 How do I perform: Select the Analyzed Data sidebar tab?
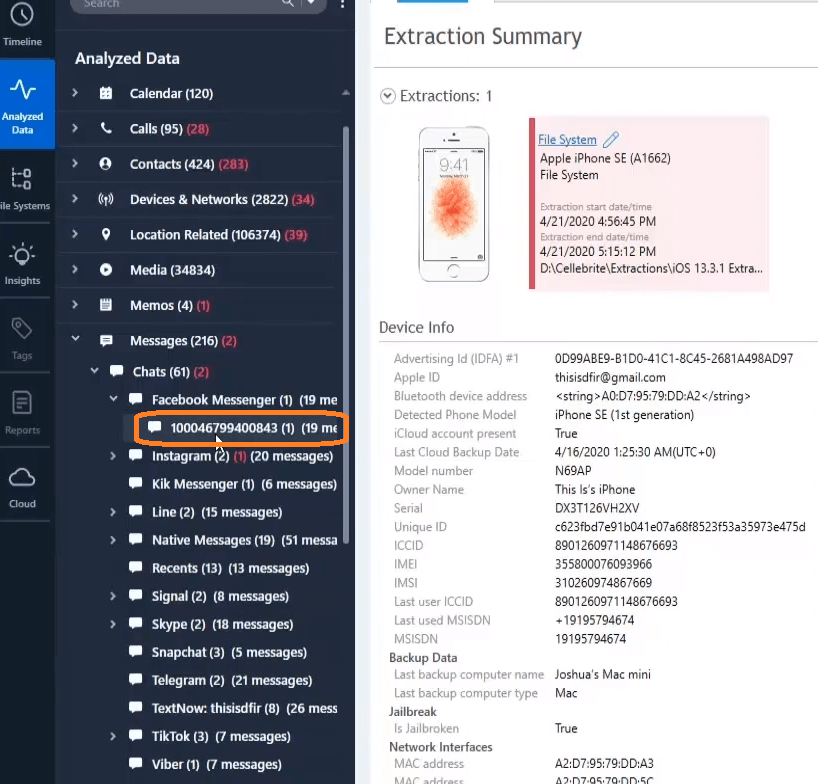[x=27, y=104]
